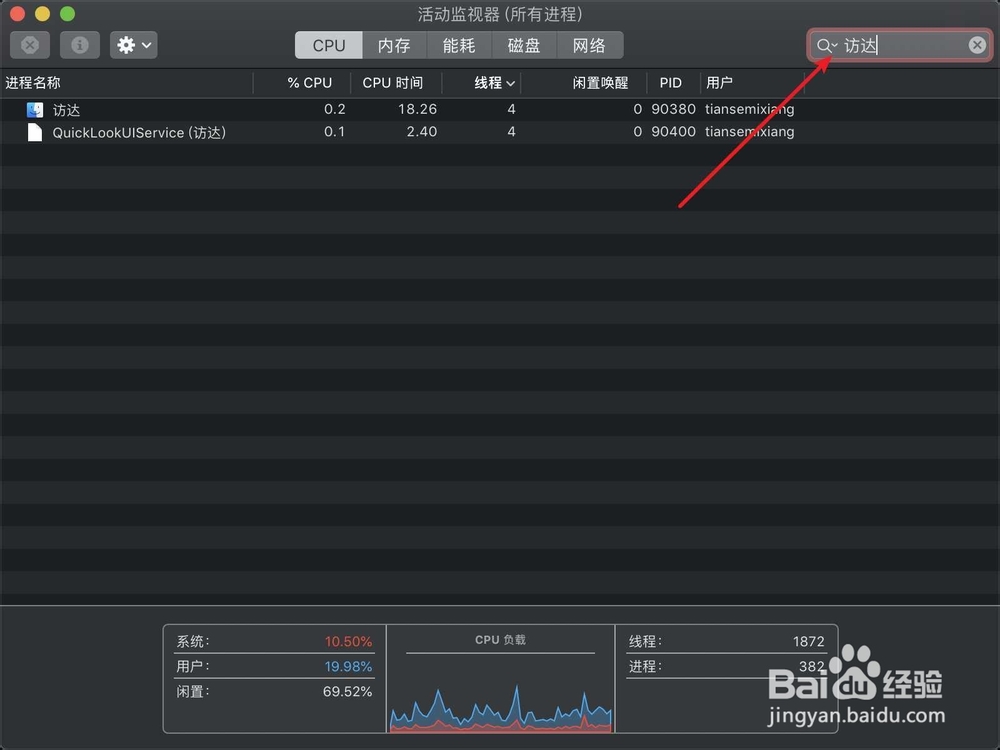This screenshot has width=1000, height=750.
Task: Select the 访达 process row
Action: pyautogui.click(x=200, y=109)
